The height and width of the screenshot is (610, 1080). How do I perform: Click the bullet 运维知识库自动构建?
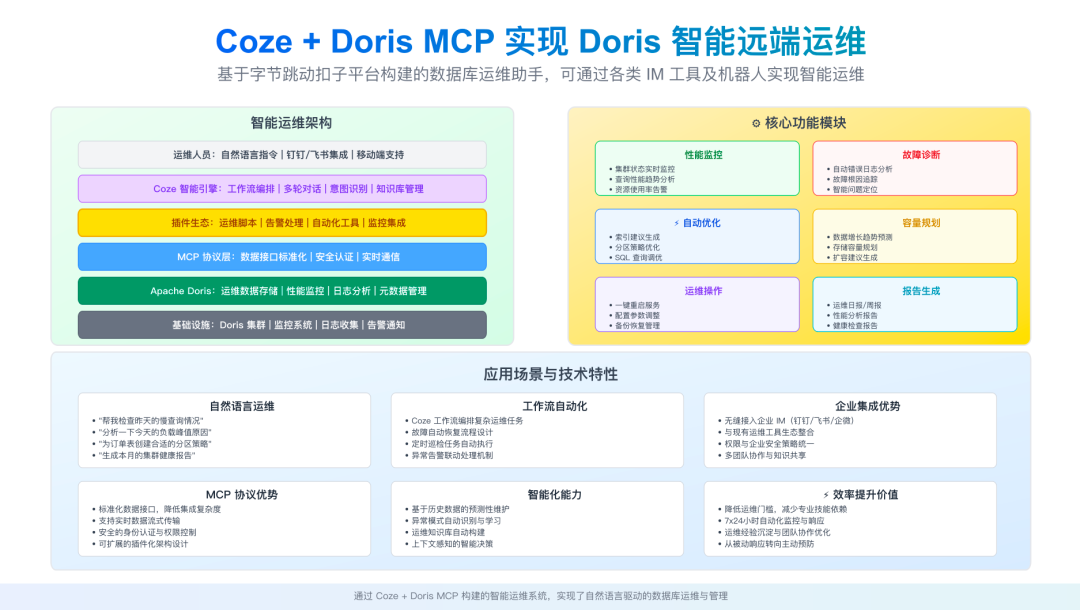point(448,532)
